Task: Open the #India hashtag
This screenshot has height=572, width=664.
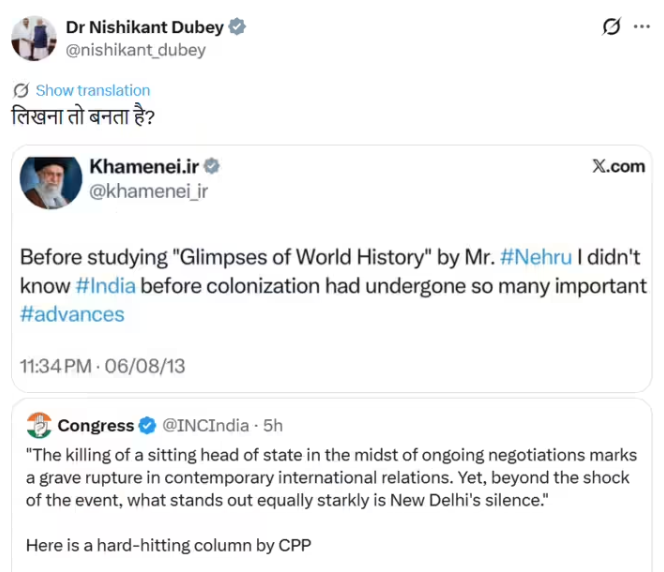Action: 106,285
